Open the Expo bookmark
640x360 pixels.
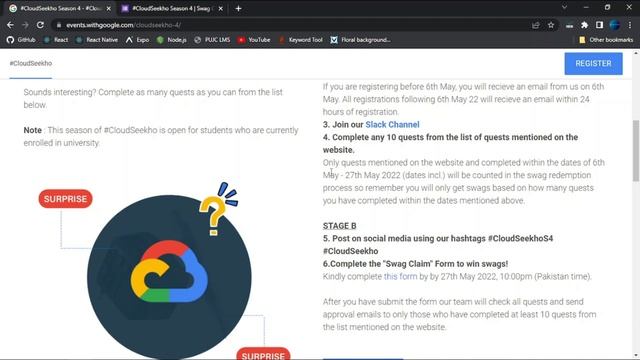(137, 40)
